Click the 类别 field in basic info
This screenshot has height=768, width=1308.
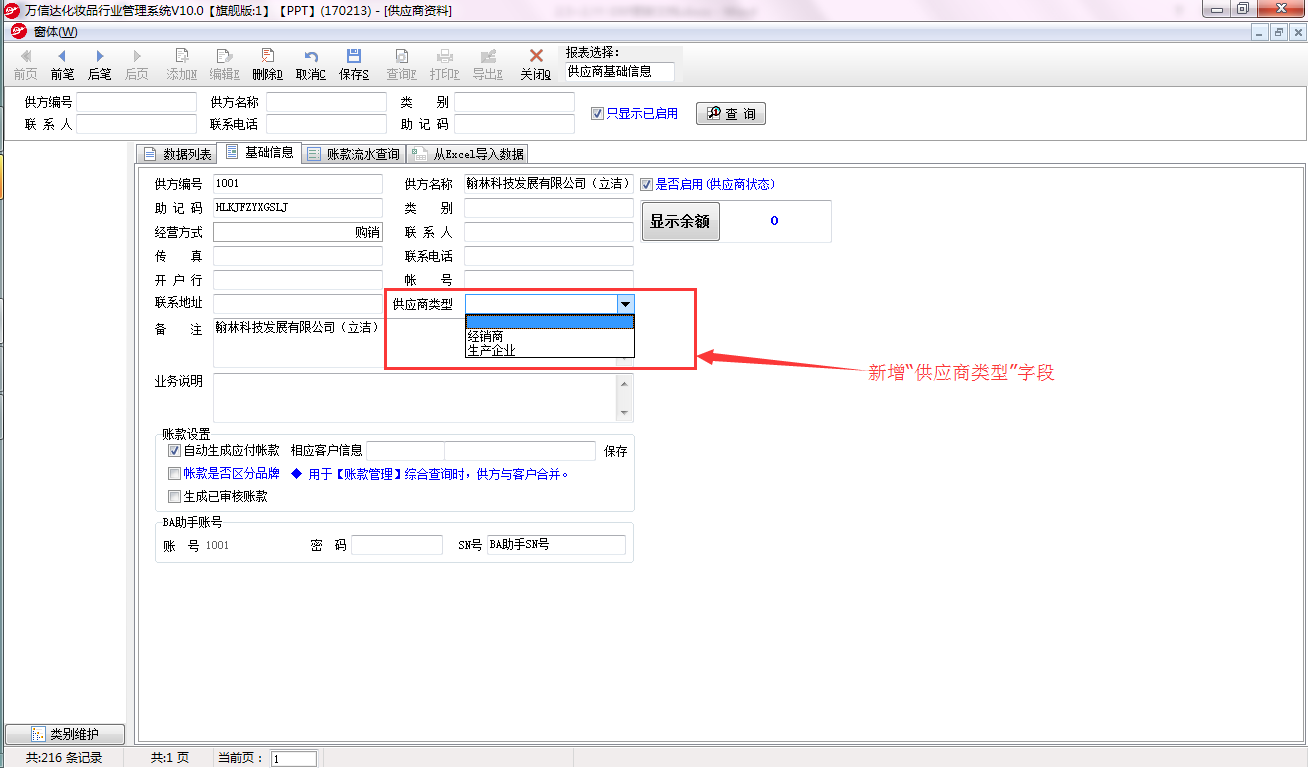click(x=549, y=208)
